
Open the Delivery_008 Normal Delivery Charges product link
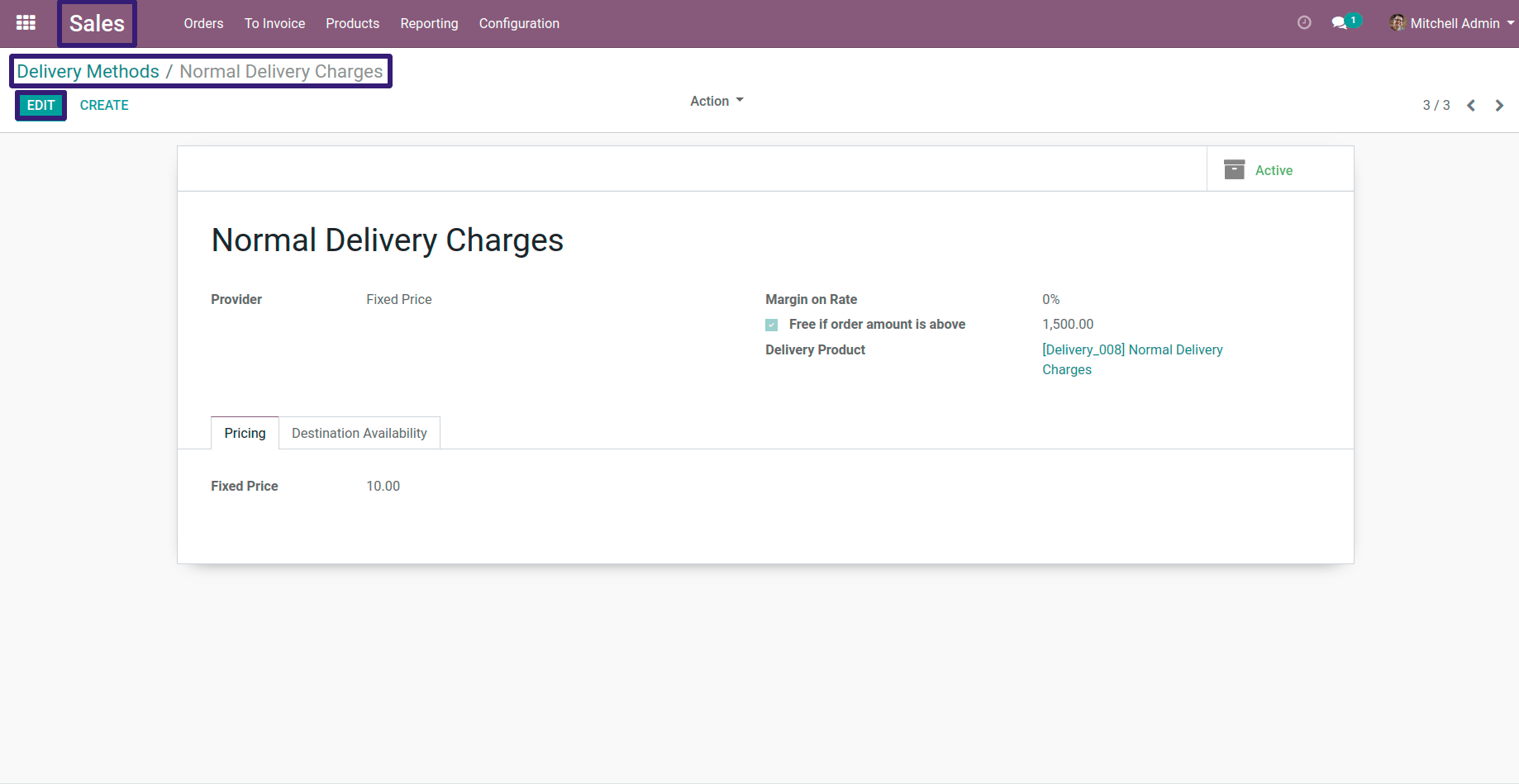click(1132, 359)
